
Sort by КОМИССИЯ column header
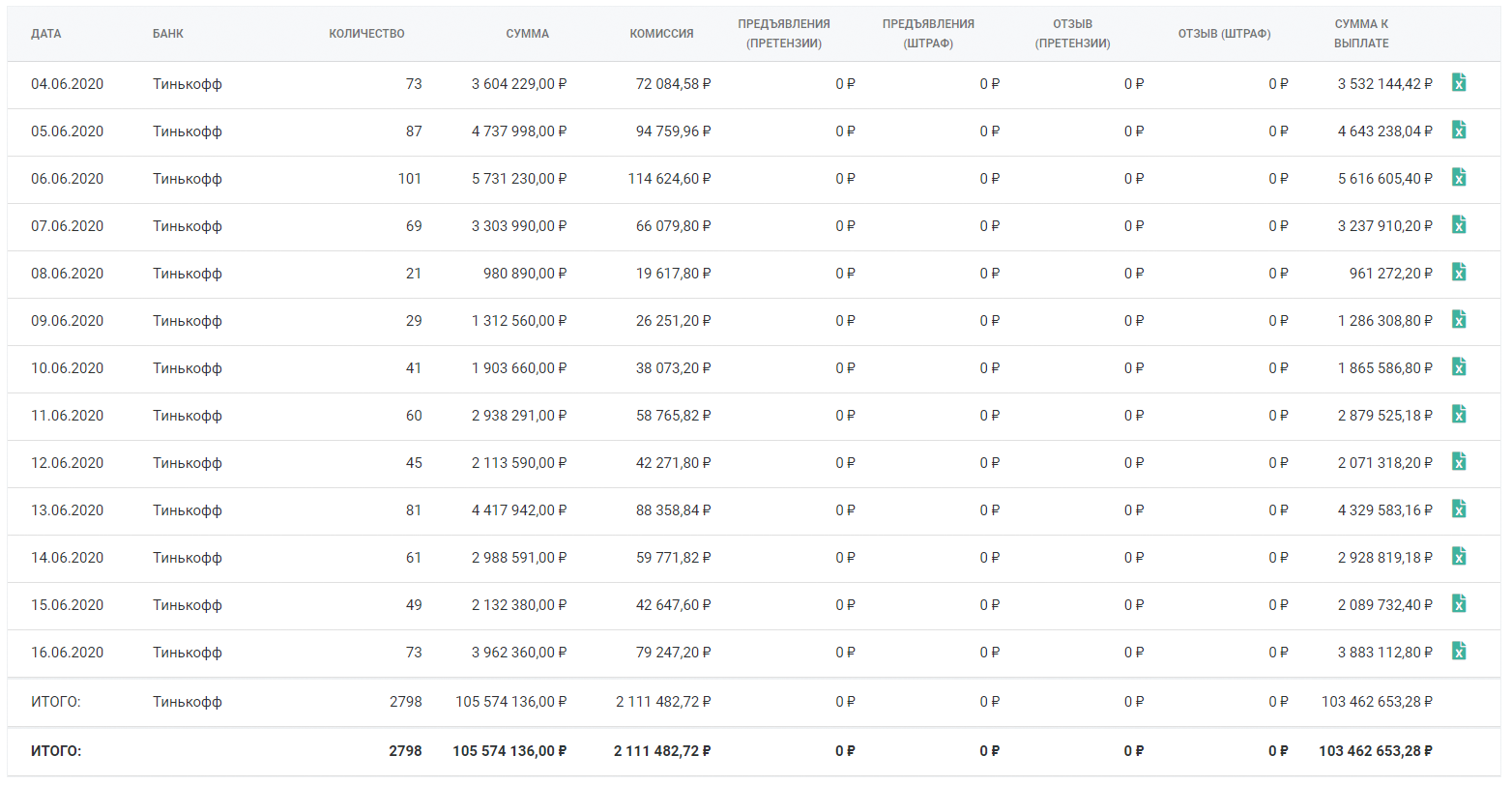[661, 34]
